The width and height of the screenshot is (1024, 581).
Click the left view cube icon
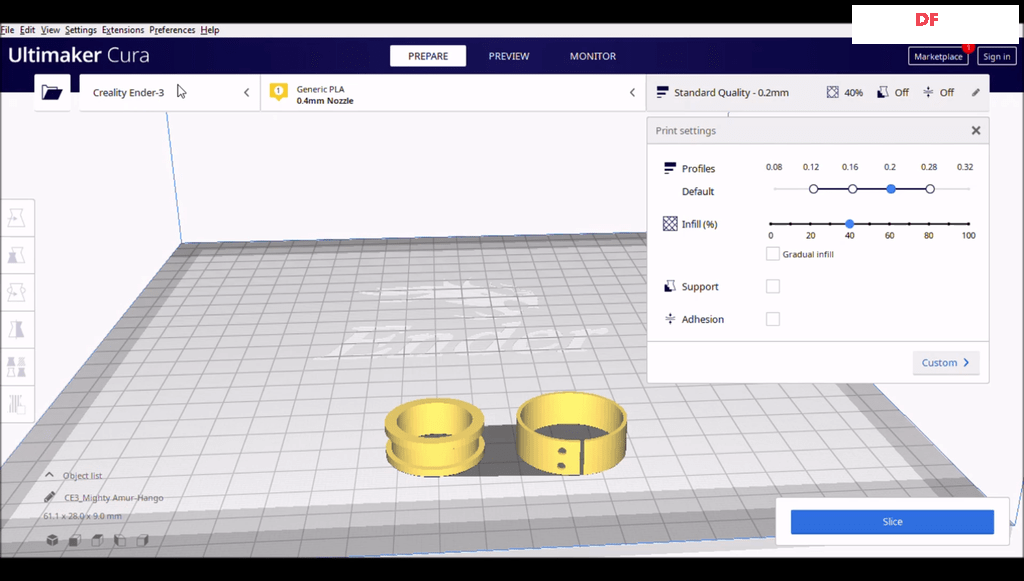point(120,540)
